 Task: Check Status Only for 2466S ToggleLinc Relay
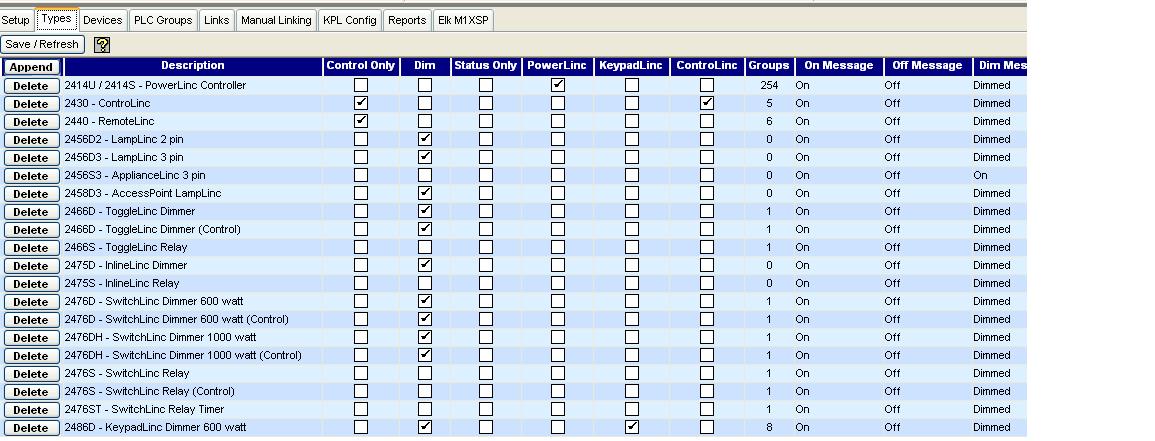pyautogui.click(x=486, y=247)
